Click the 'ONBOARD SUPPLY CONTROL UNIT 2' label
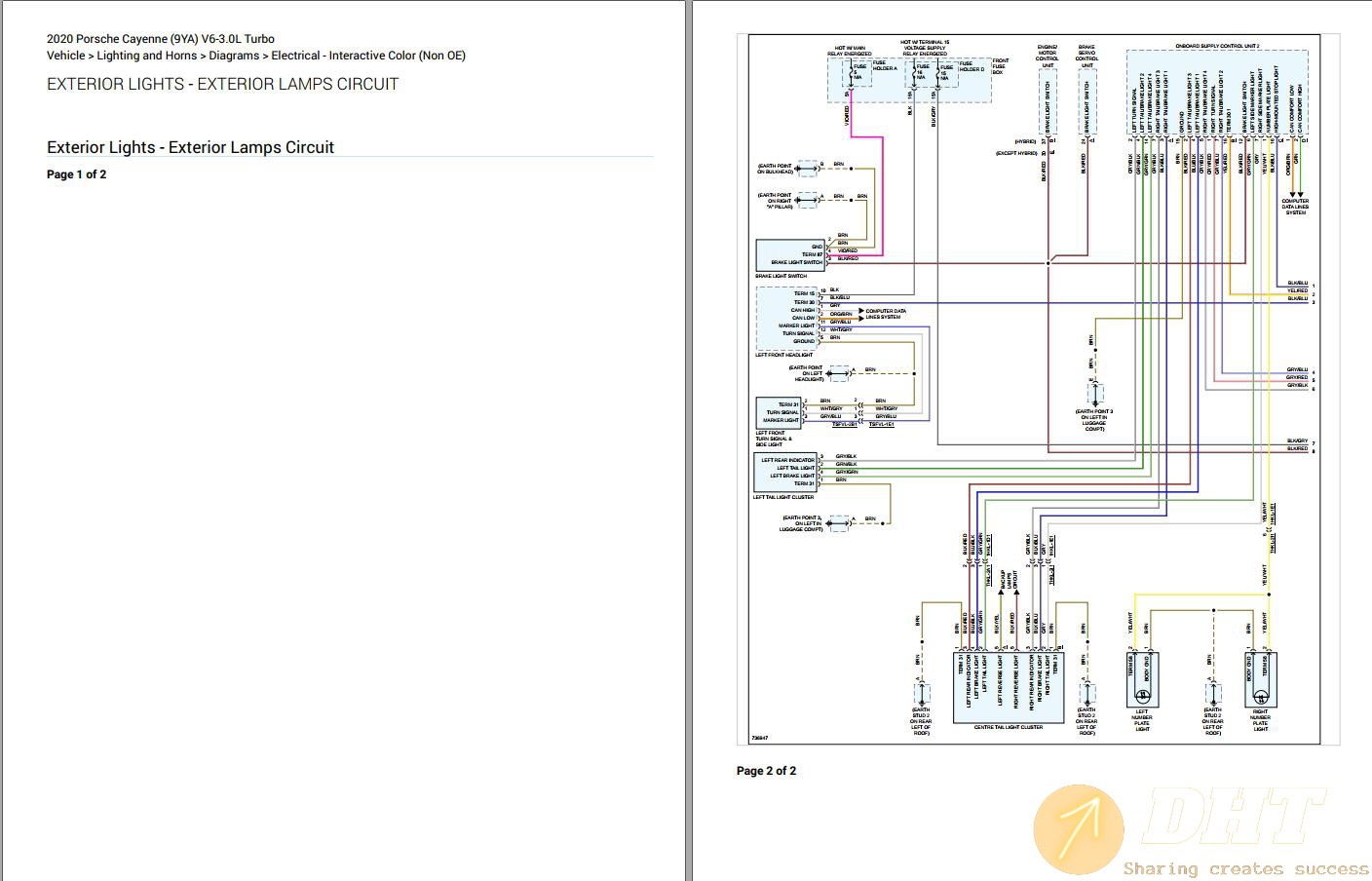 pyautogui.click(x=1217, y=46)
